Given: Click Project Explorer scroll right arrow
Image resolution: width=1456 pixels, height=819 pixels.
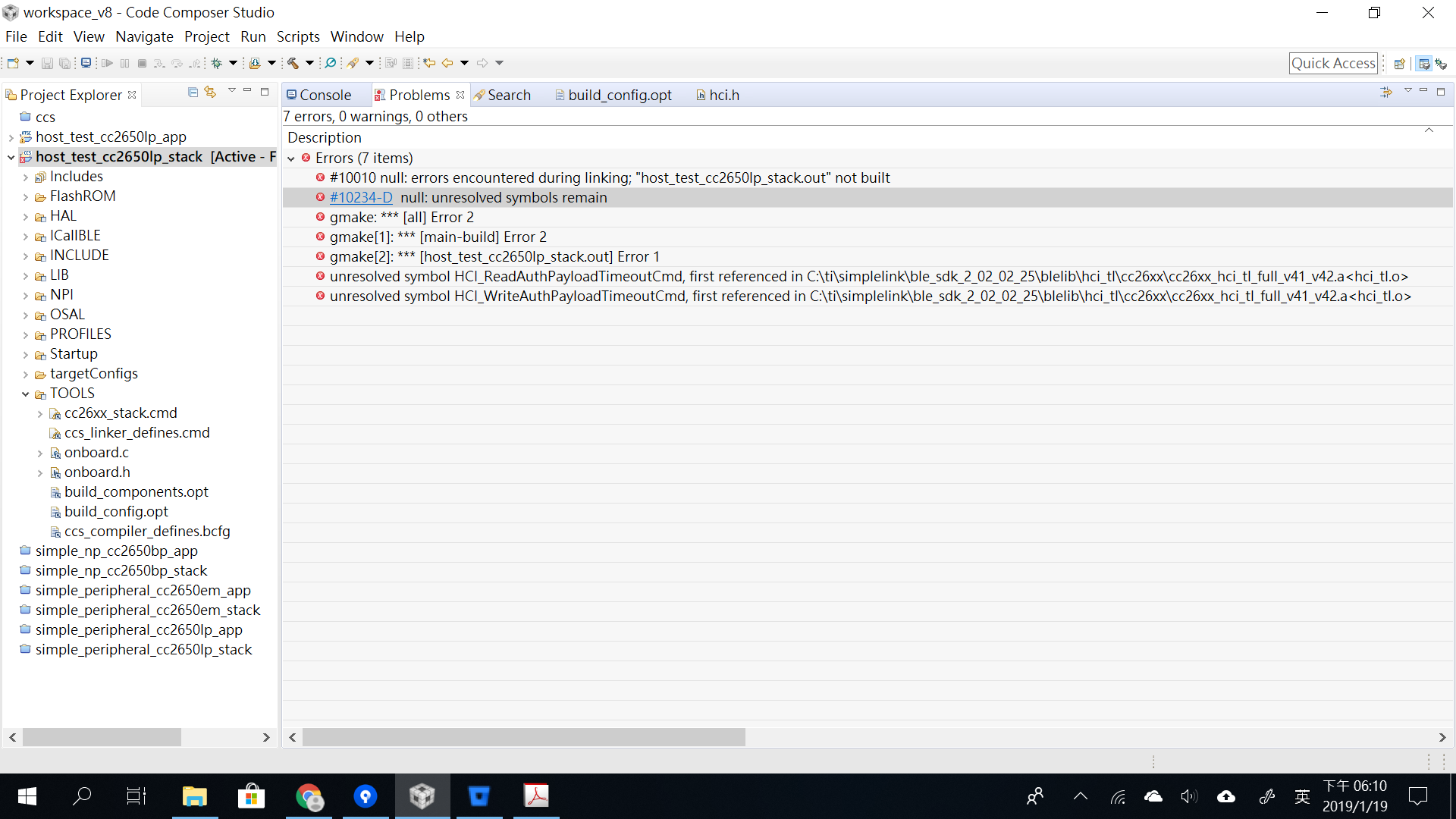Looking at the screenshot, I should tap(266, 737).
